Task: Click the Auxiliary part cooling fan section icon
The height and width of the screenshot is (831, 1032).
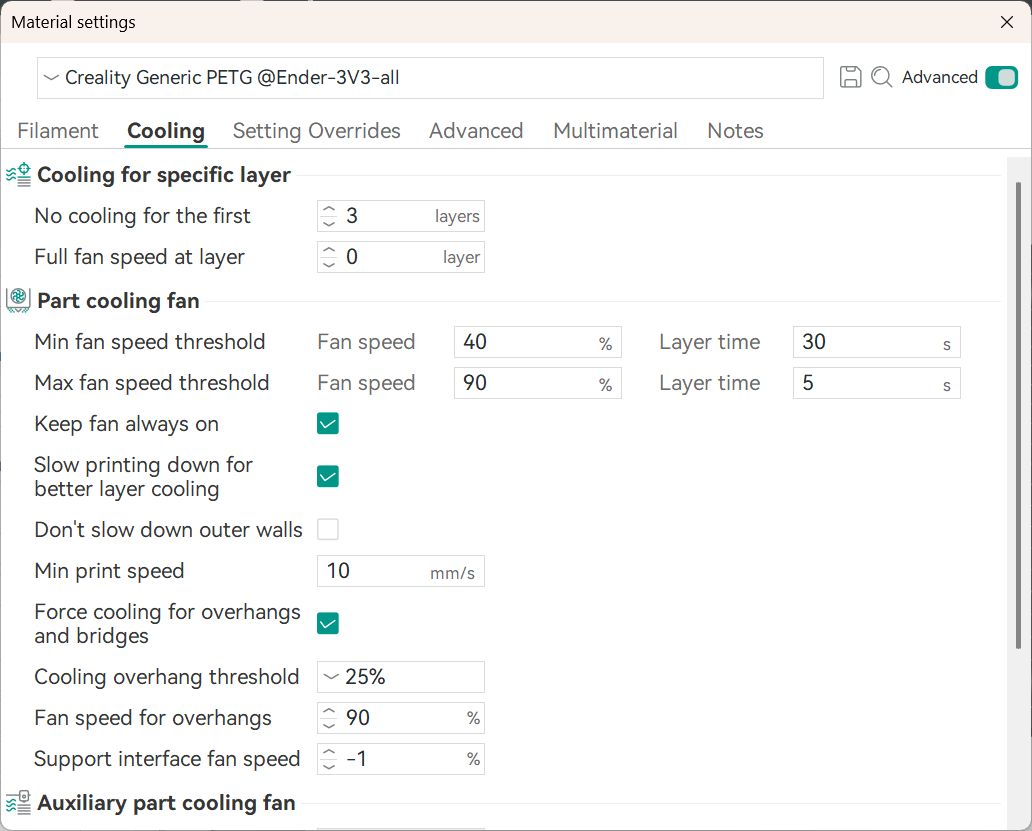Action: point(18,803)
